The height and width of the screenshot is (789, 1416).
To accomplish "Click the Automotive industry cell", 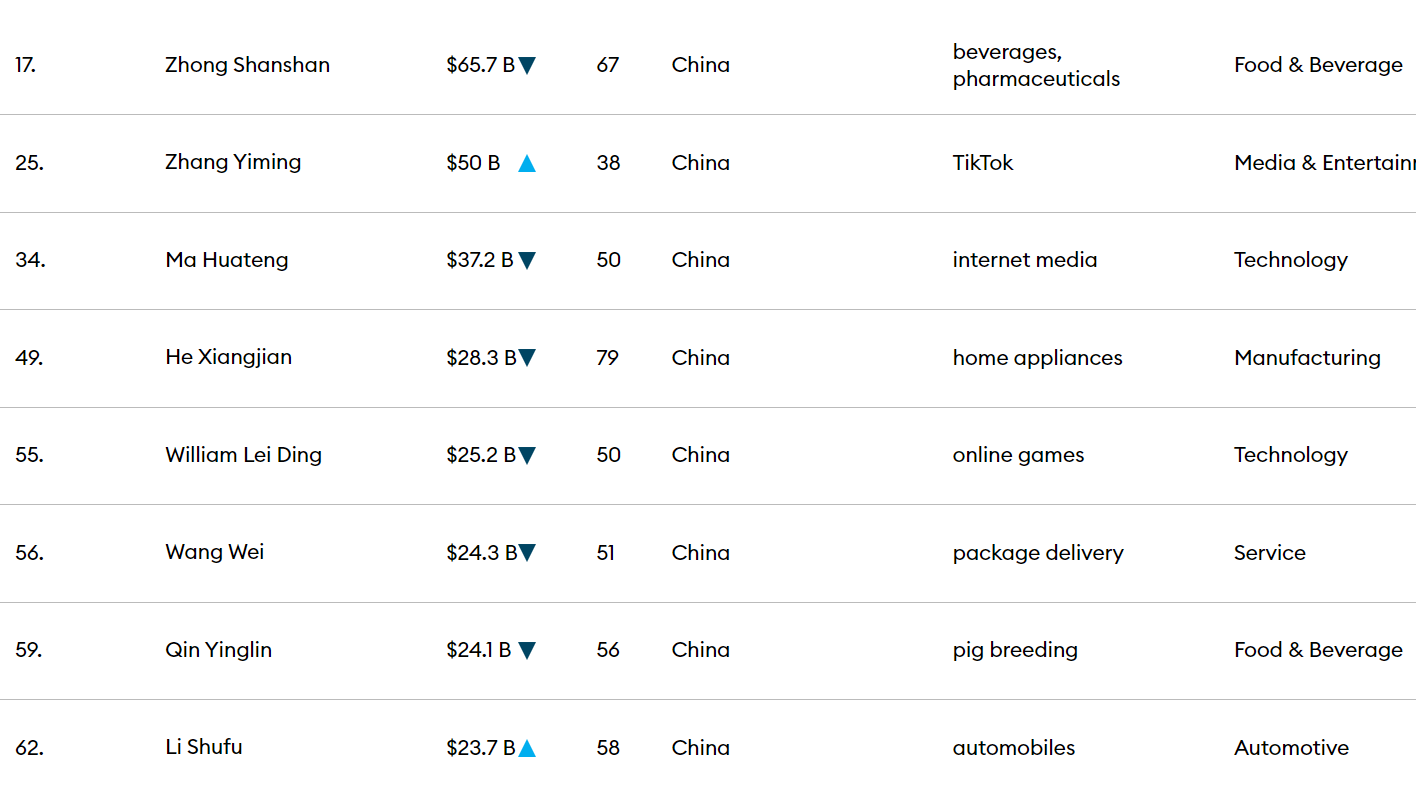I will pos(1291,748).
